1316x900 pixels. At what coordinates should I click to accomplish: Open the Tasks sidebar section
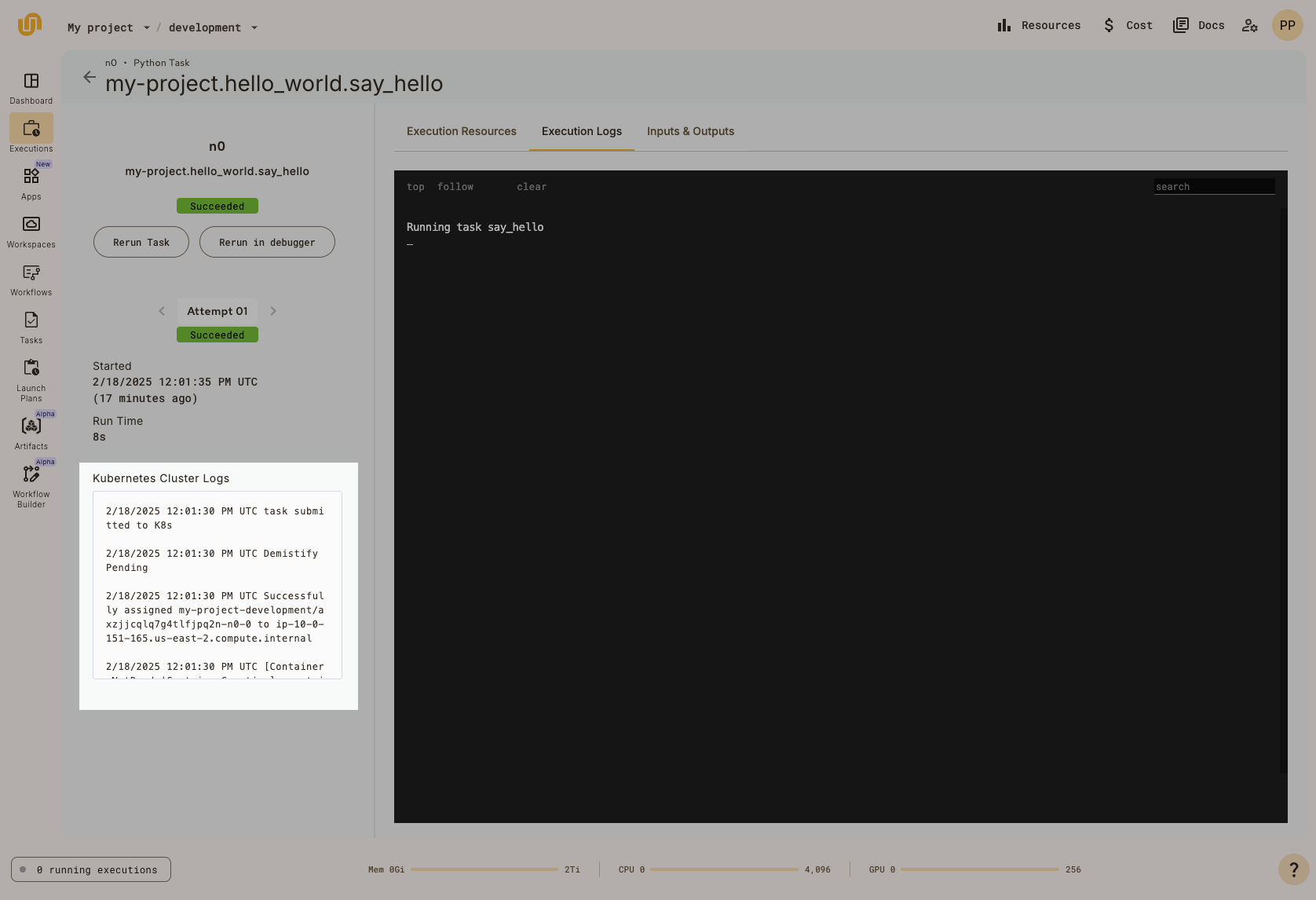pos(31,326)
